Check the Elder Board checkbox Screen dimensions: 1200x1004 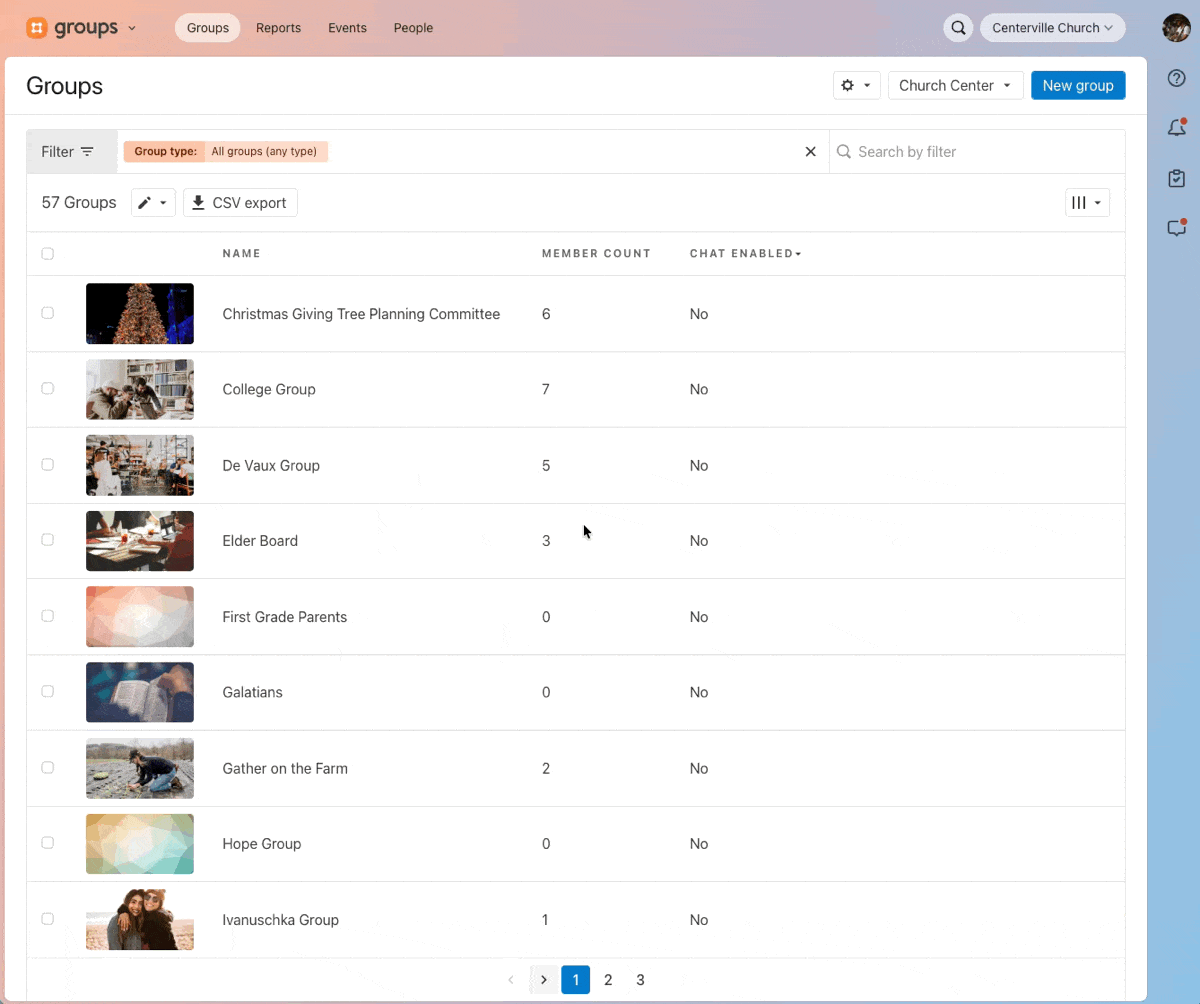point(47,540)
